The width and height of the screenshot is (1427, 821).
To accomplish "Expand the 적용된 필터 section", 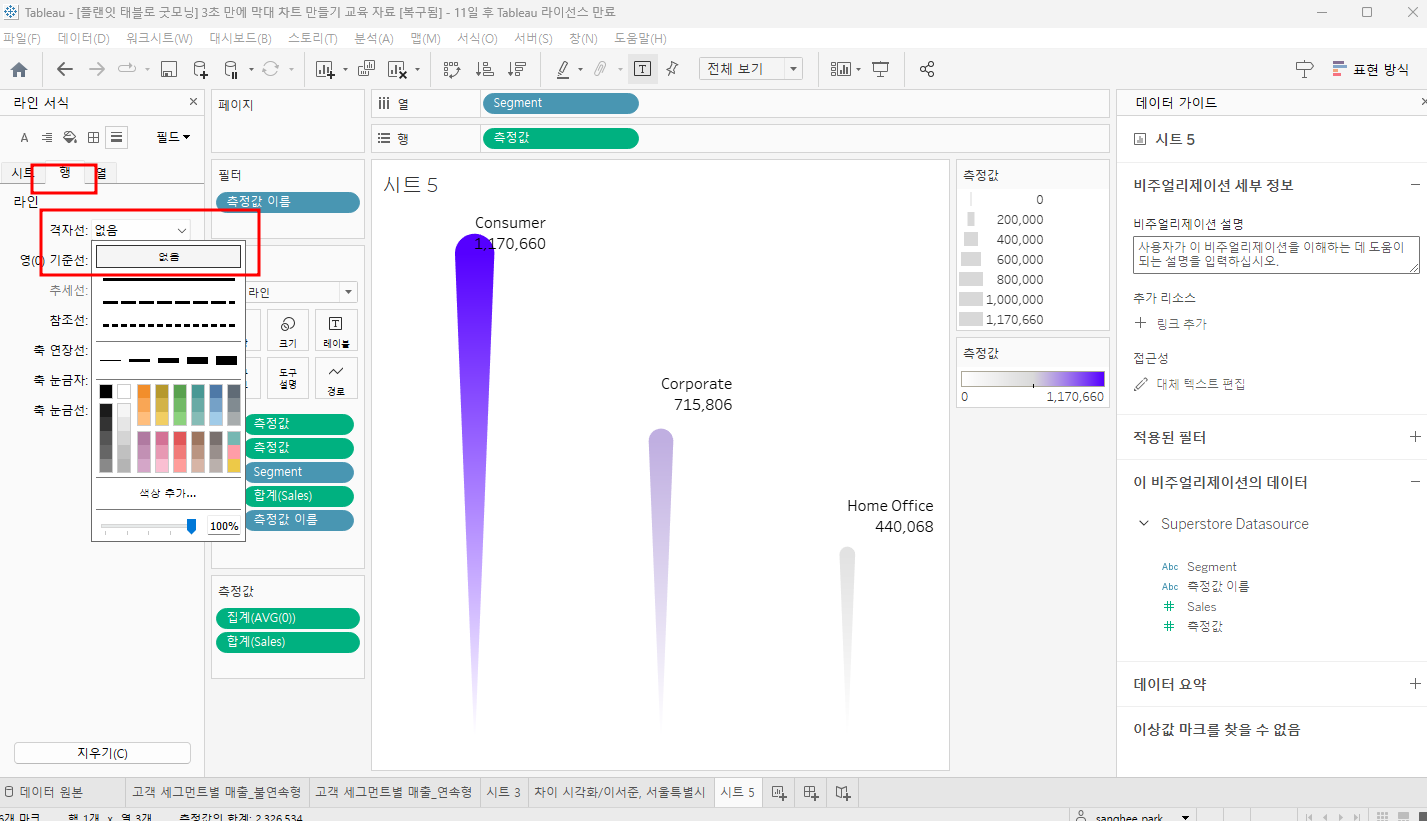I will click(1415, 437).
